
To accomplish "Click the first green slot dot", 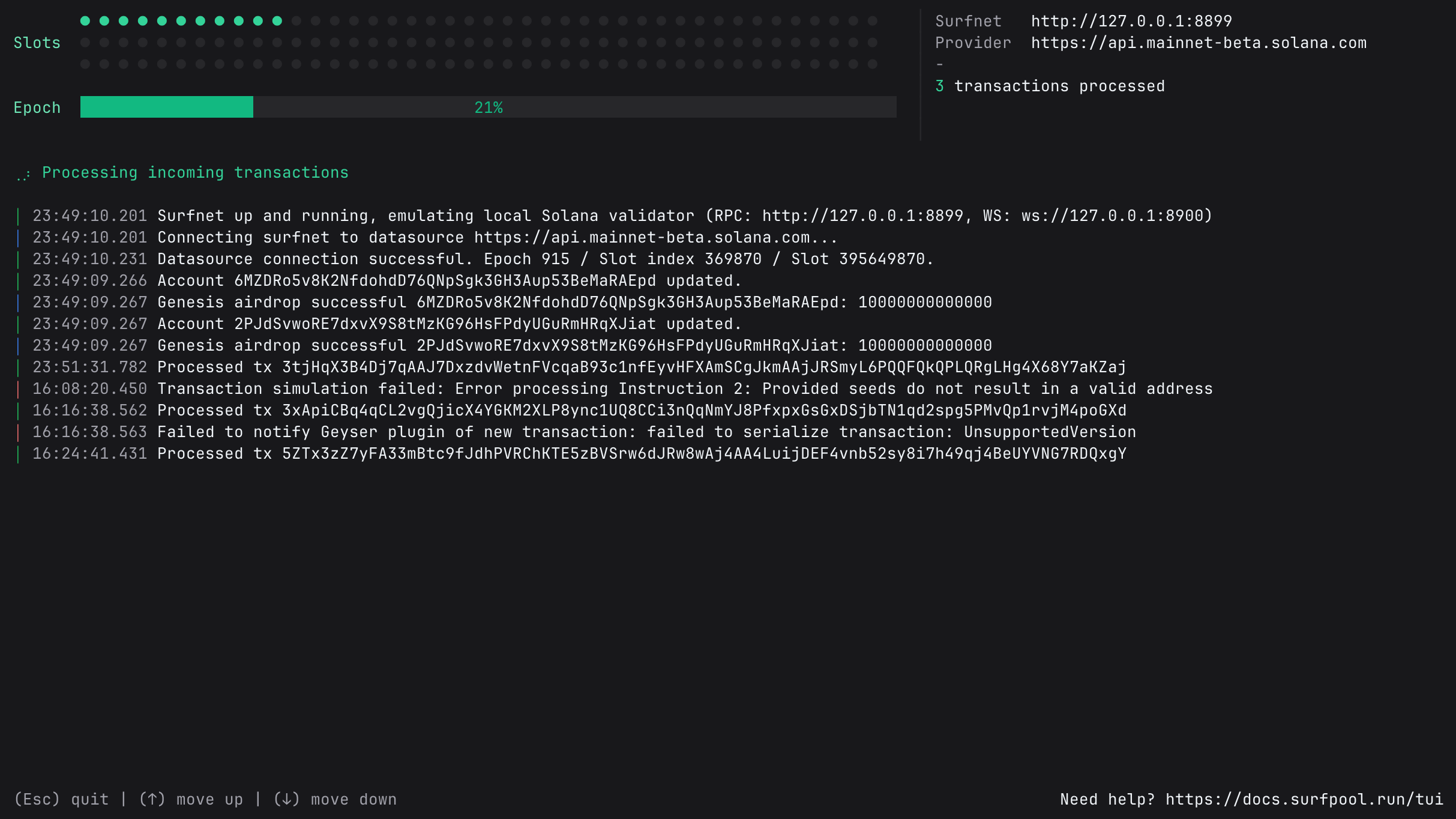I will pos(85,21).
